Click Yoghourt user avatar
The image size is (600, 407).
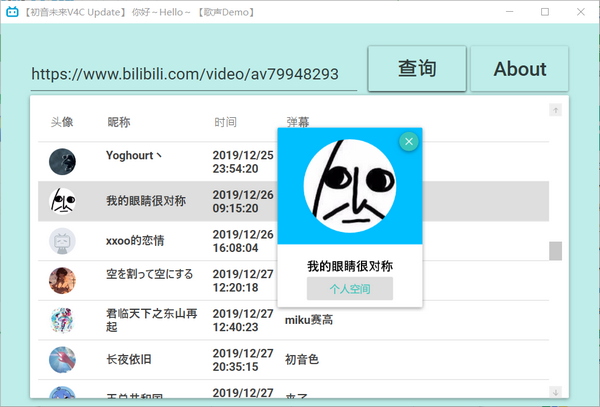point(62,162)
